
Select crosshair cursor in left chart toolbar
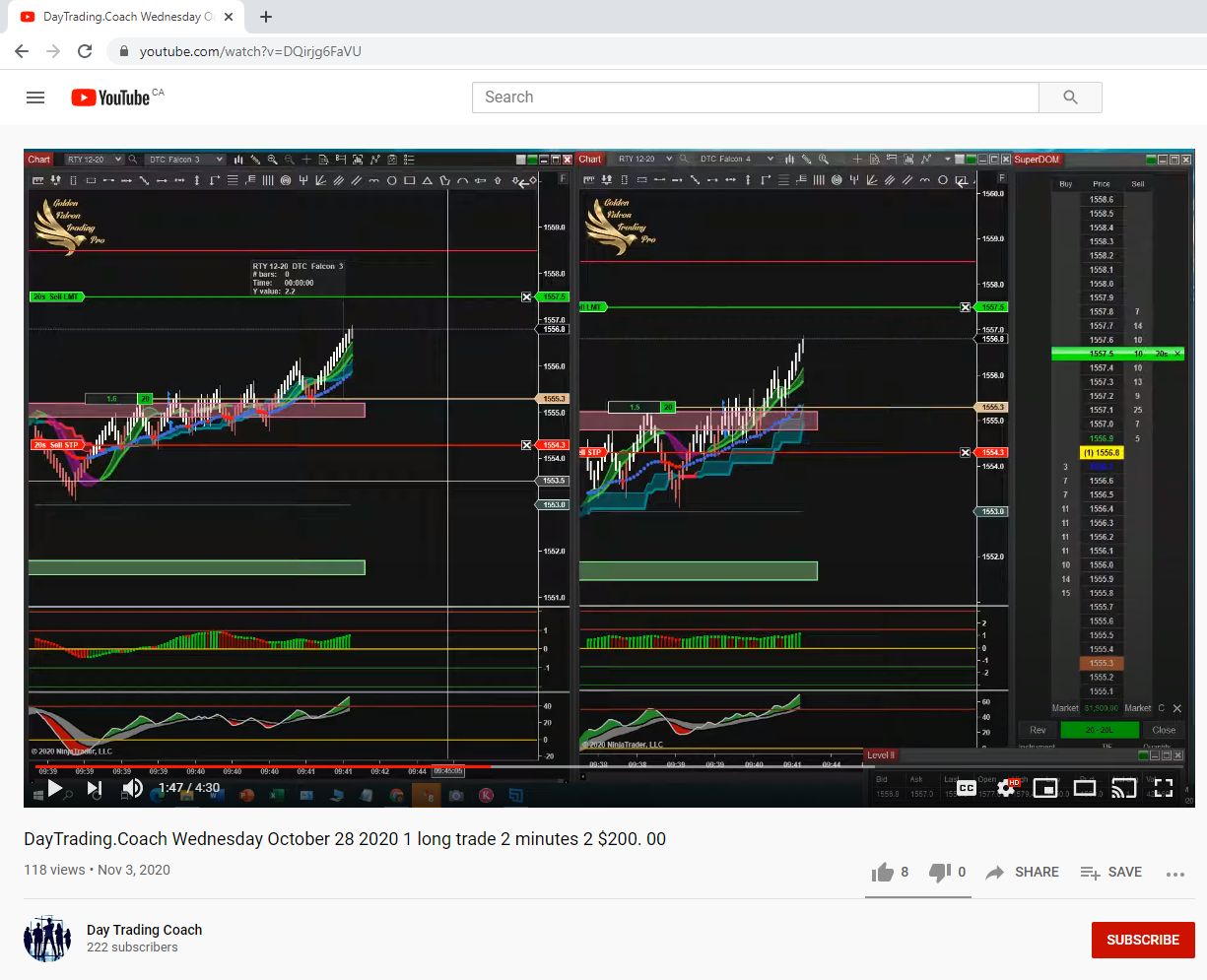[x=306, y=159]
